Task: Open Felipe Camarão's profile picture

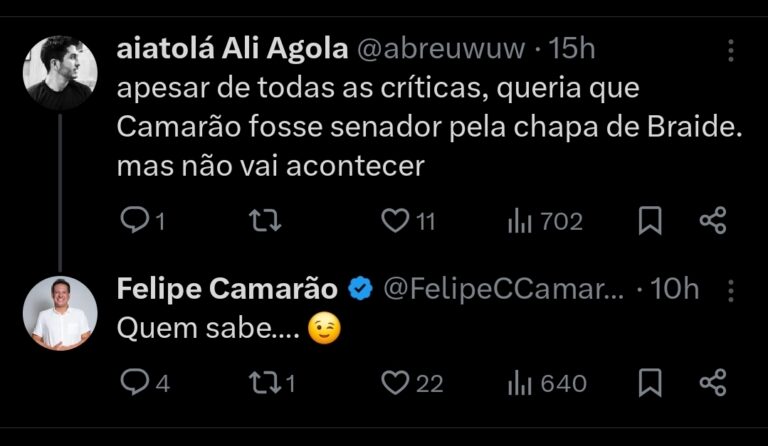Action: click(60, 313)
